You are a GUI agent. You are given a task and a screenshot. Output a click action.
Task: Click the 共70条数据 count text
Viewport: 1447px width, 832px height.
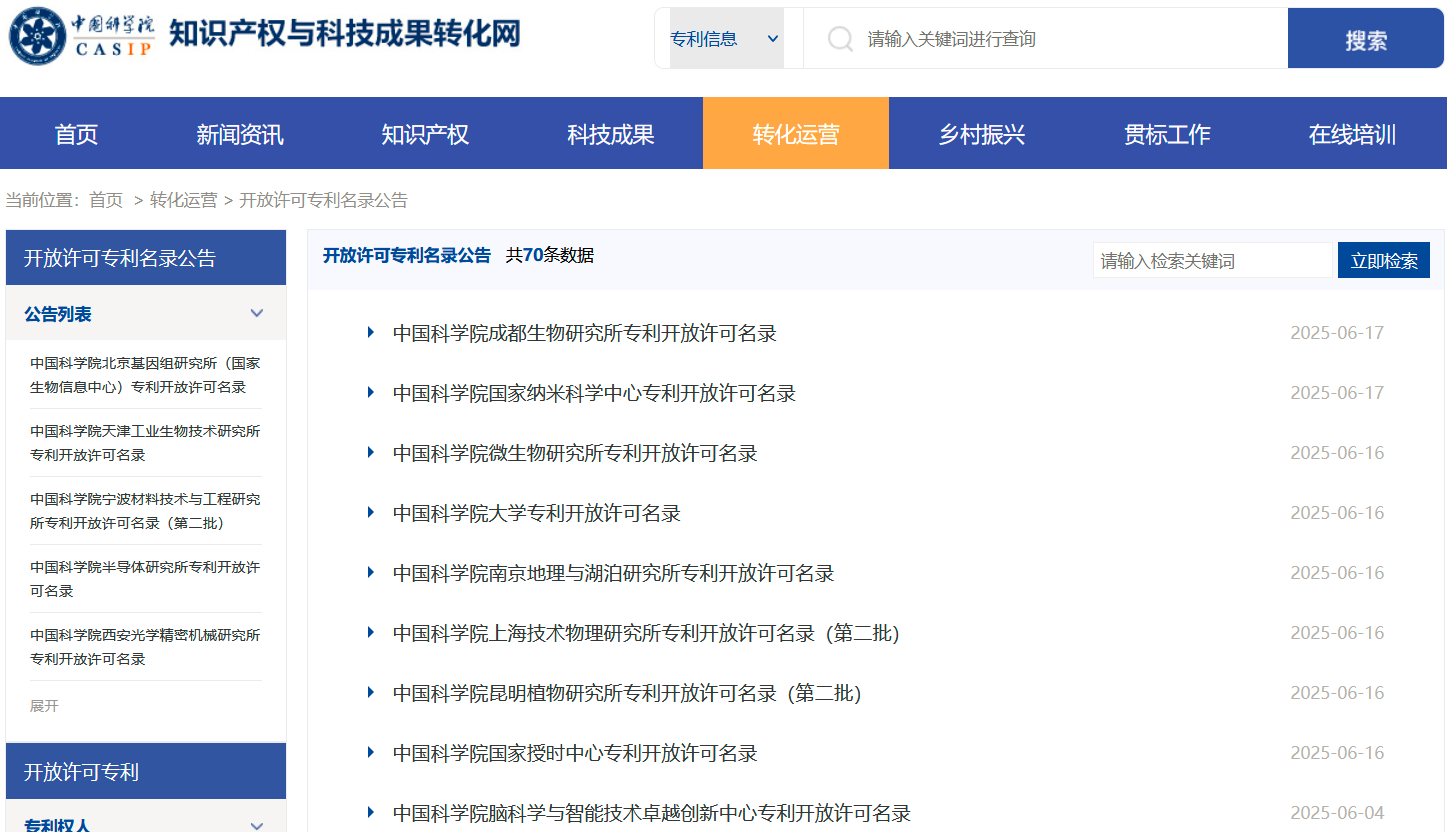550,255
